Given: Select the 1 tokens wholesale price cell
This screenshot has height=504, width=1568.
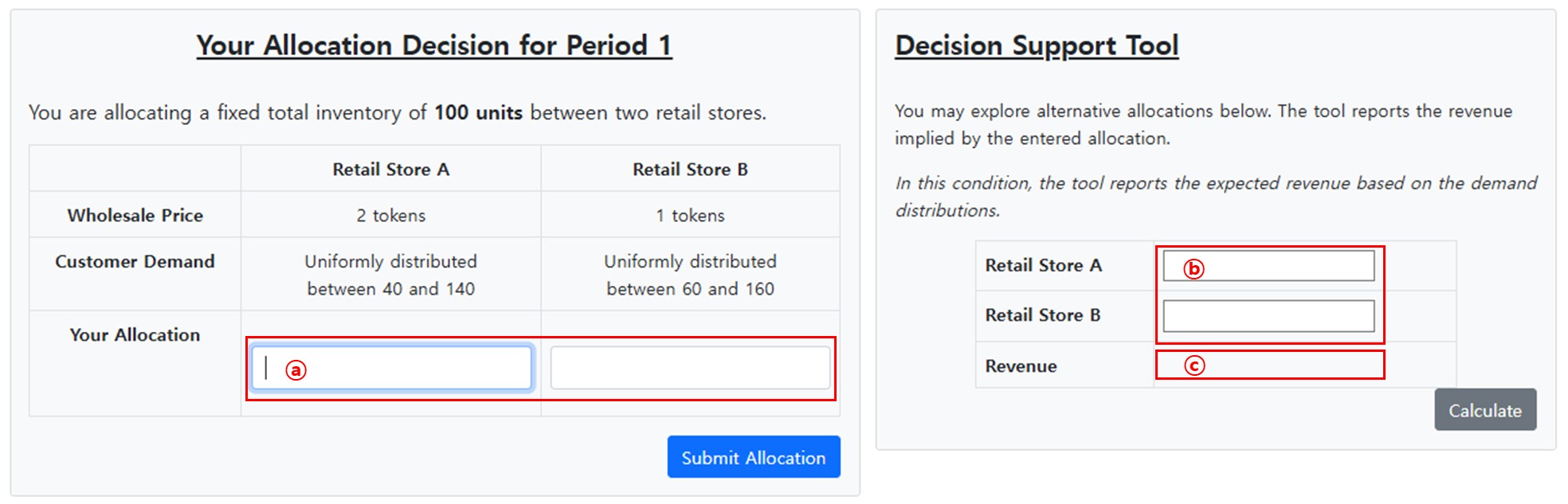Looking at the screenshot, I should coord(690,215).
